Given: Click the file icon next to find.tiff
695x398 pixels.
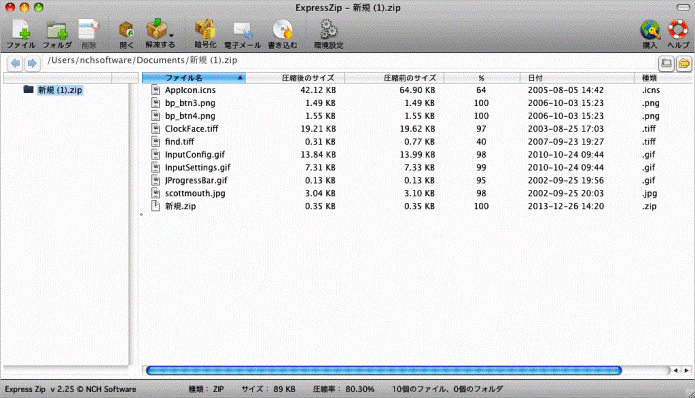Looking at the screenshot, I should point(155,141).
